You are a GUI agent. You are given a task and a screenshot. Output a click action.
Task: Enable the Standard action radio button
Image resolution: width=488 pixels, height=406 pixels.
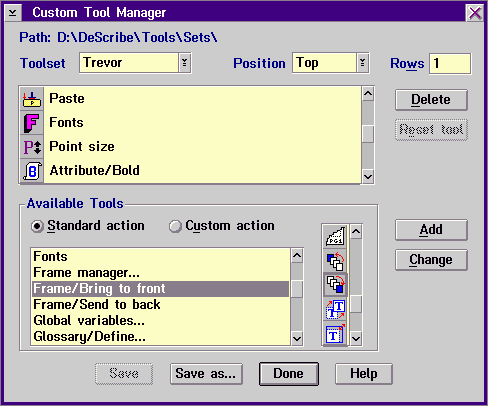37,226
